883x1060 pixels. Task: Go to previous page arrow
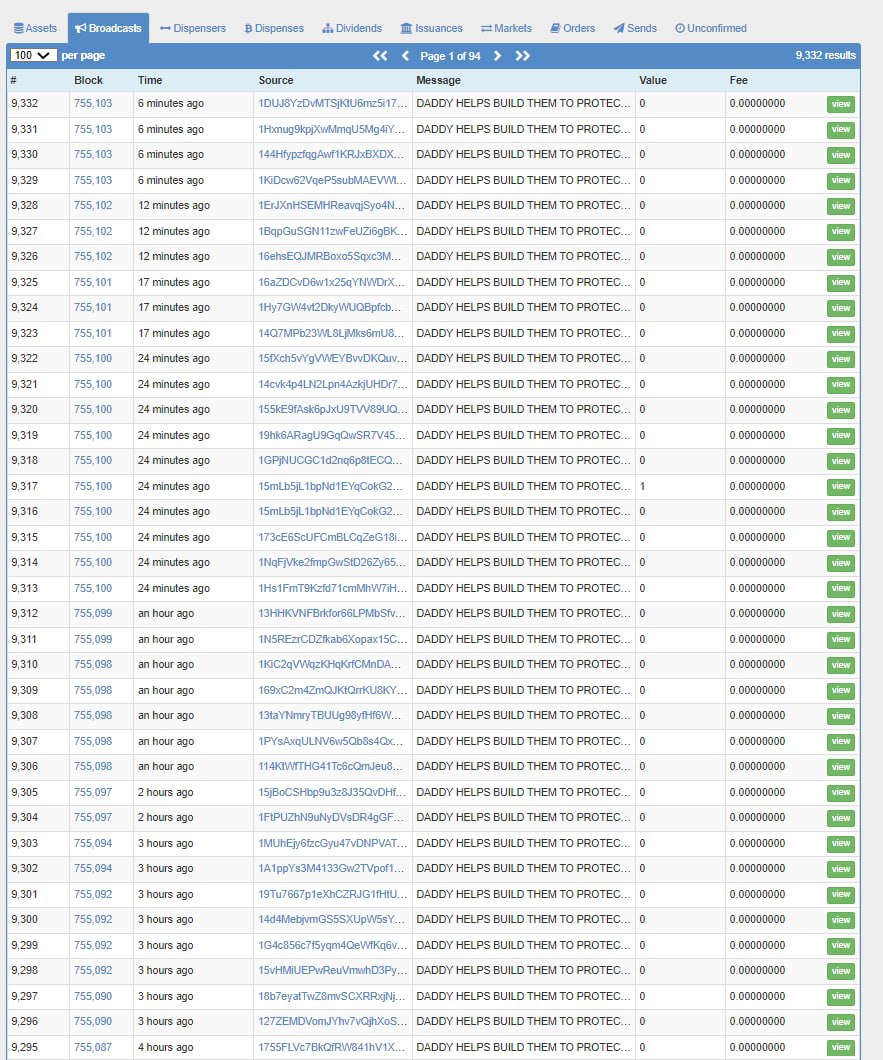(406, 56)
